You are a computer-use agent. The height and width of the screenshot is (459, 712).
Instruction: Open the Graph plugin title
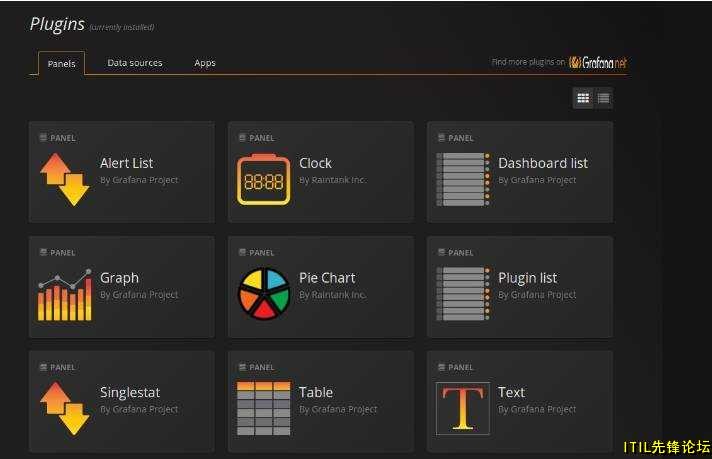[119, 278]
